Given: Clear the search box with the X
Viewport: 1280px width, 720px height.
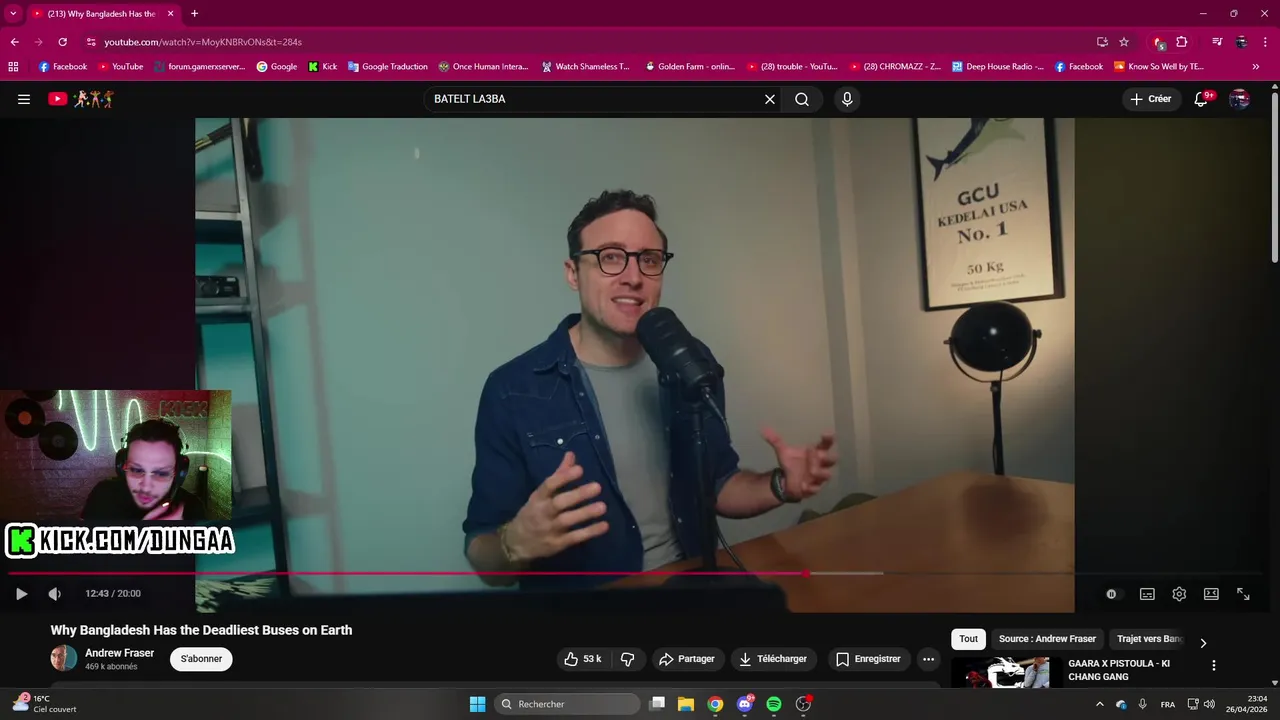Looking at the screenshot, I should (770, 99).
